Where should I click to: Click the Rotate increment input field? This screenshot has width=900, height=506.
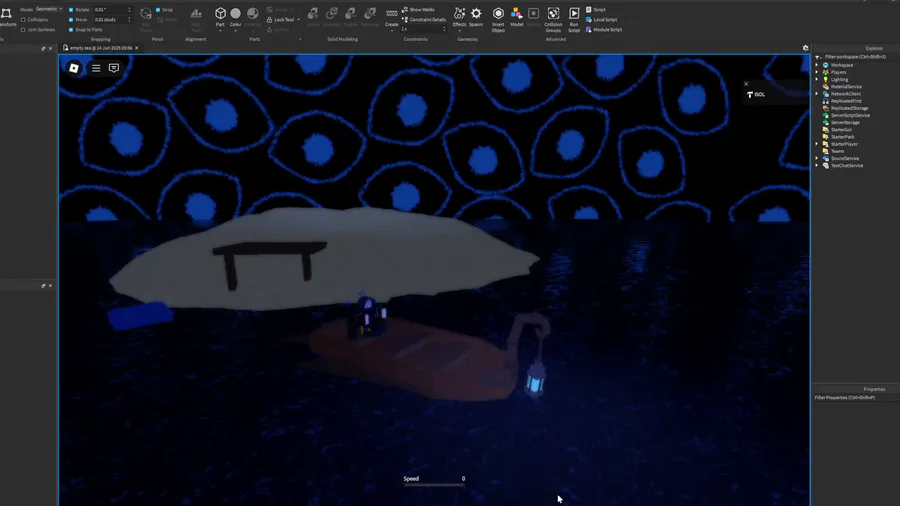click(112, 10)
